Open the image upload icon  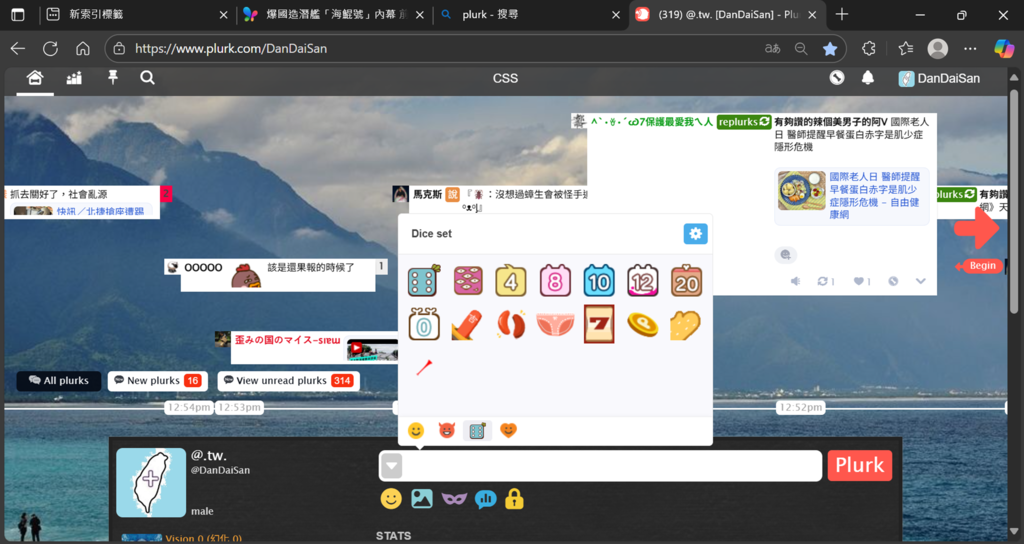pos(422,498)
